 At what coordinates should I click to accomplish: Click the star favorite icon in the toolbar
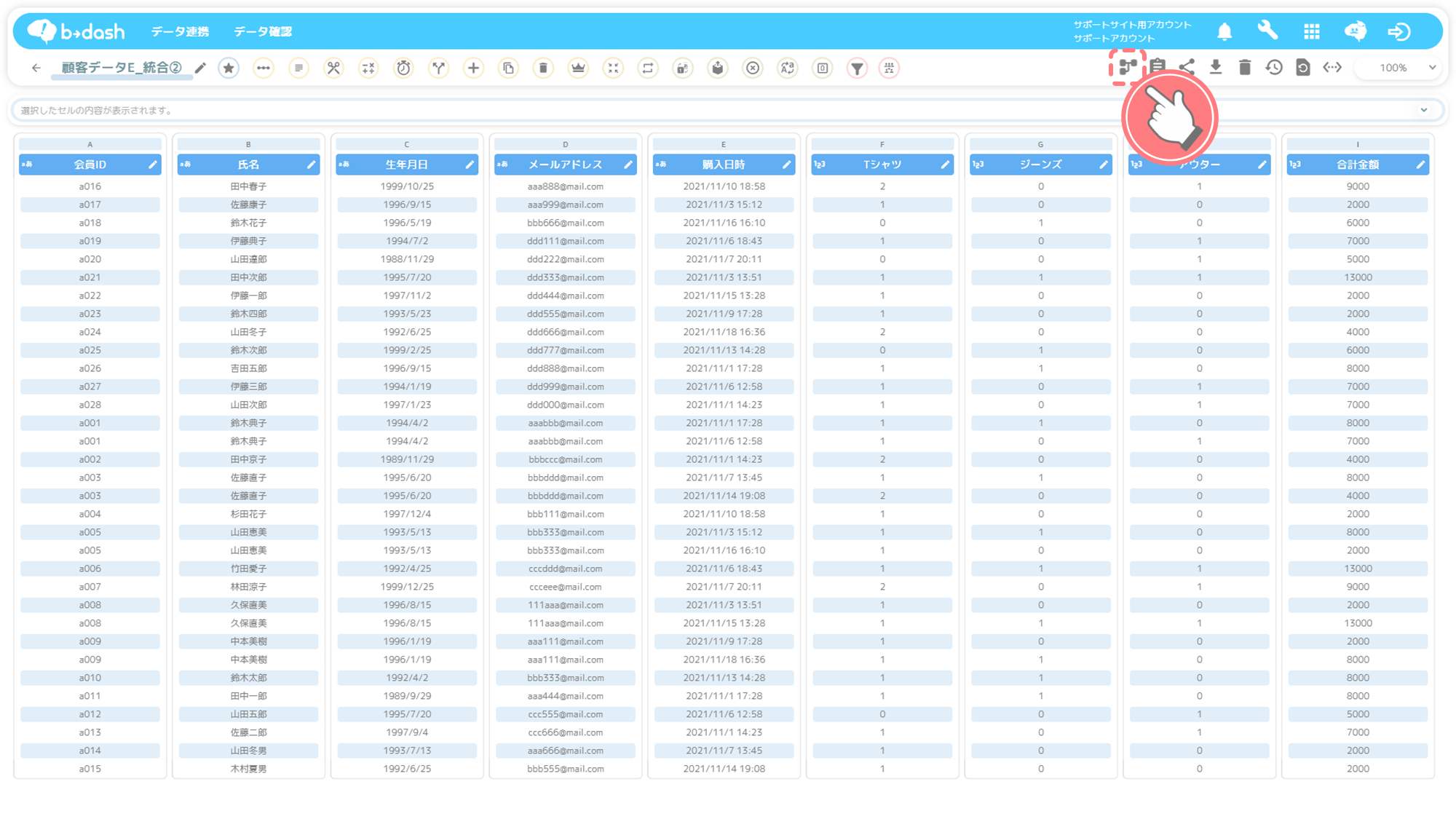229,68
